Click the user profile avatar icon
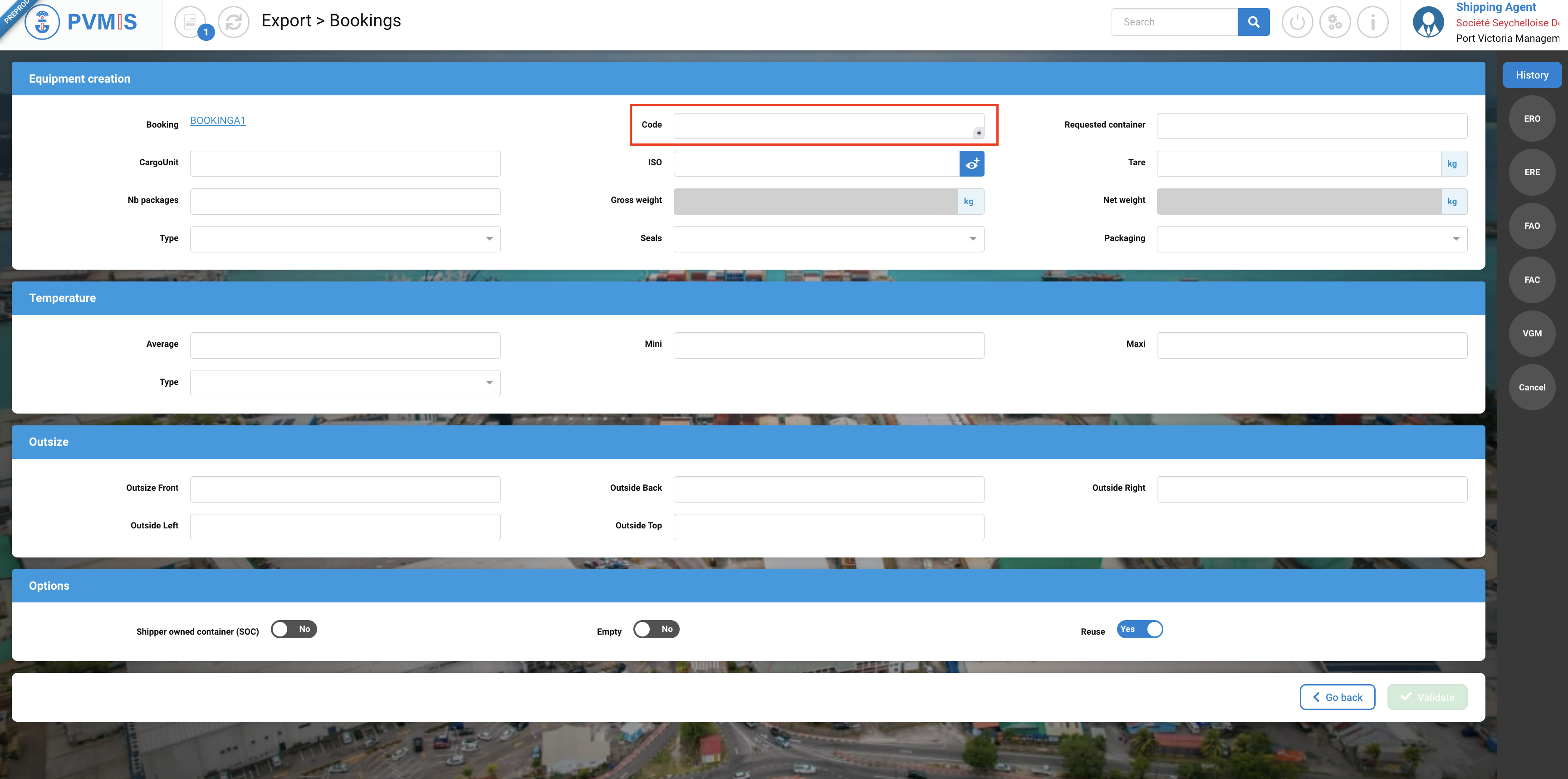The height and width of the screenshot is (779, 1568). [x=1428, y=23]
